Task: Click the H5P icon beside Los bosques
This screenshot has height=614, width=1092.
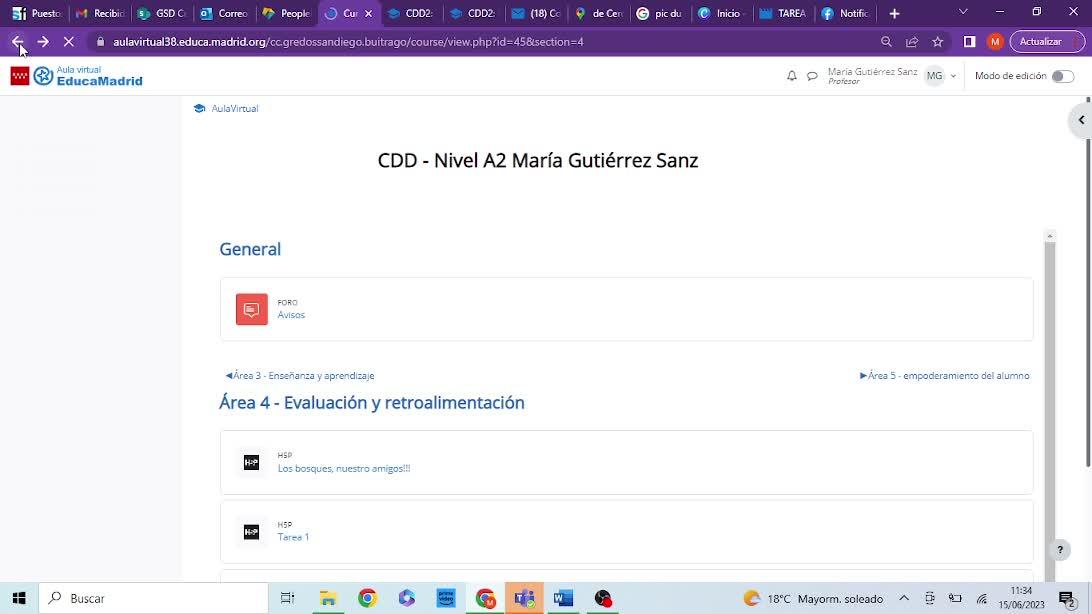Action: click(251, 462)
